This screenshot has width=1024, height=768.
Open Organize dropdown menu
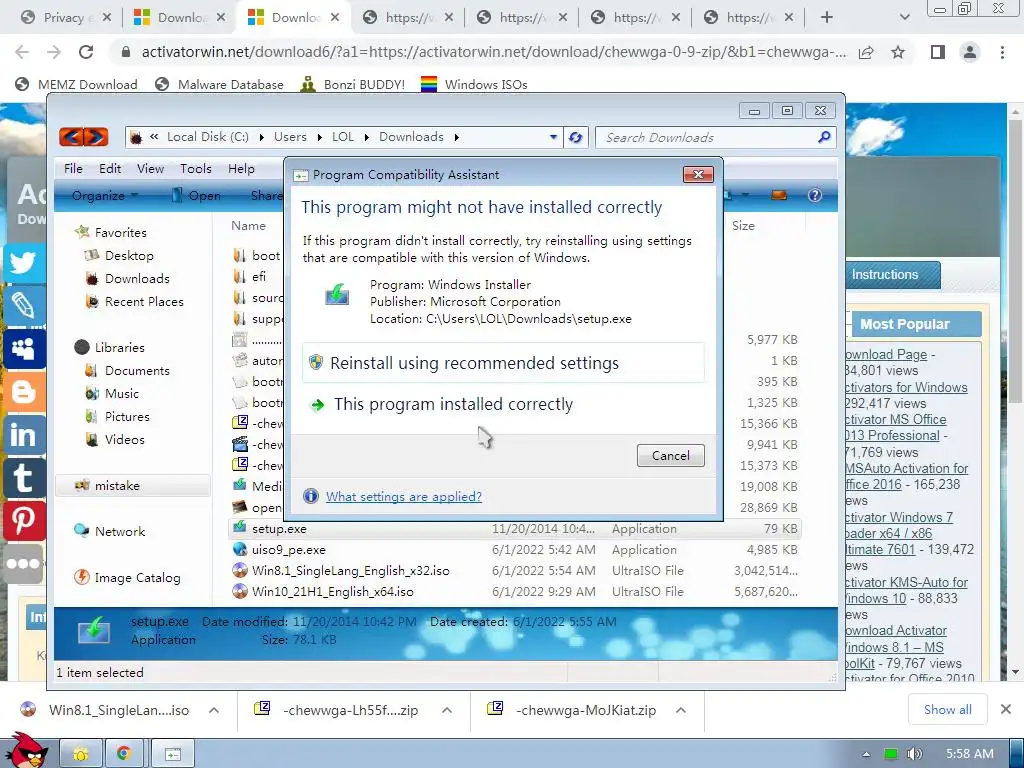click(x=104, y=195)
